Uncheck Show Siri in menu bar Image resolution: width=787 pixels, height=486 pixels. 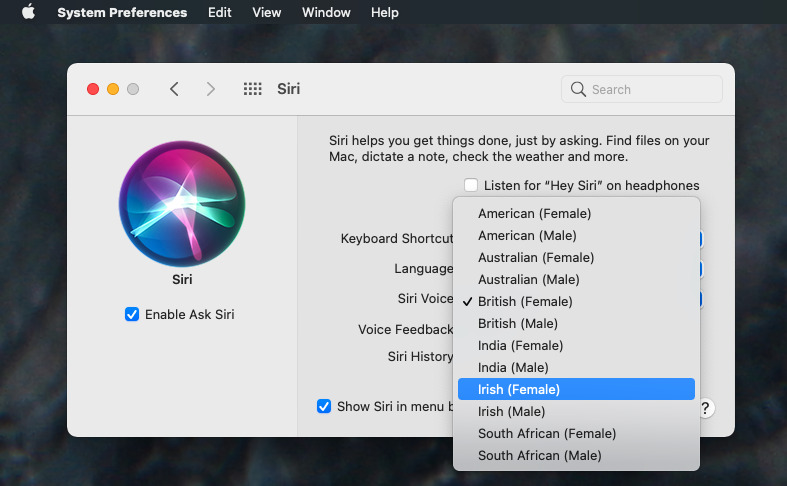pos(324,406)
